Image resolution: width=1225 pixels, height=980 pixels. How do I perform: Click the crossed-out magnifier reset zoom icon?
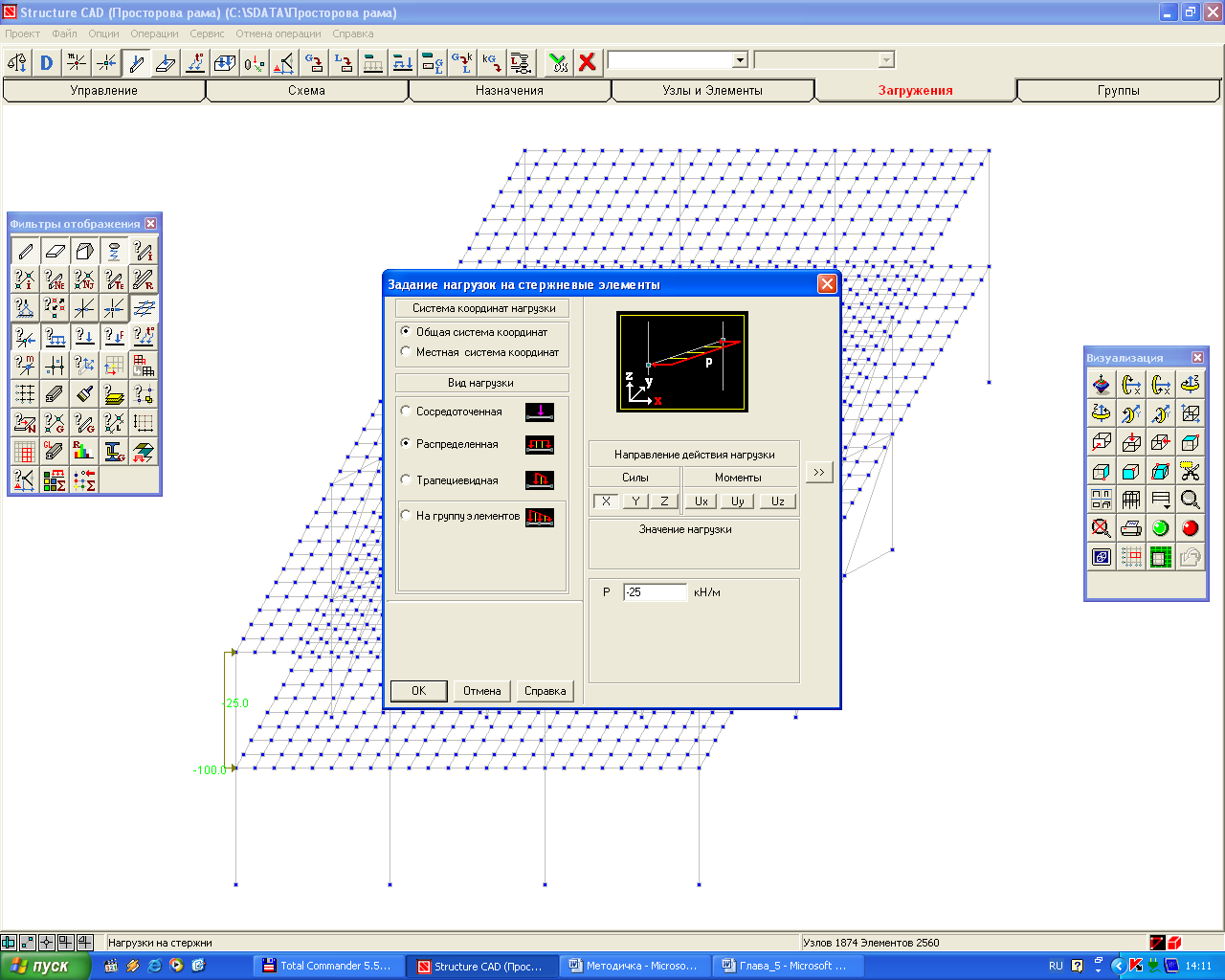tap(1102, 528)
